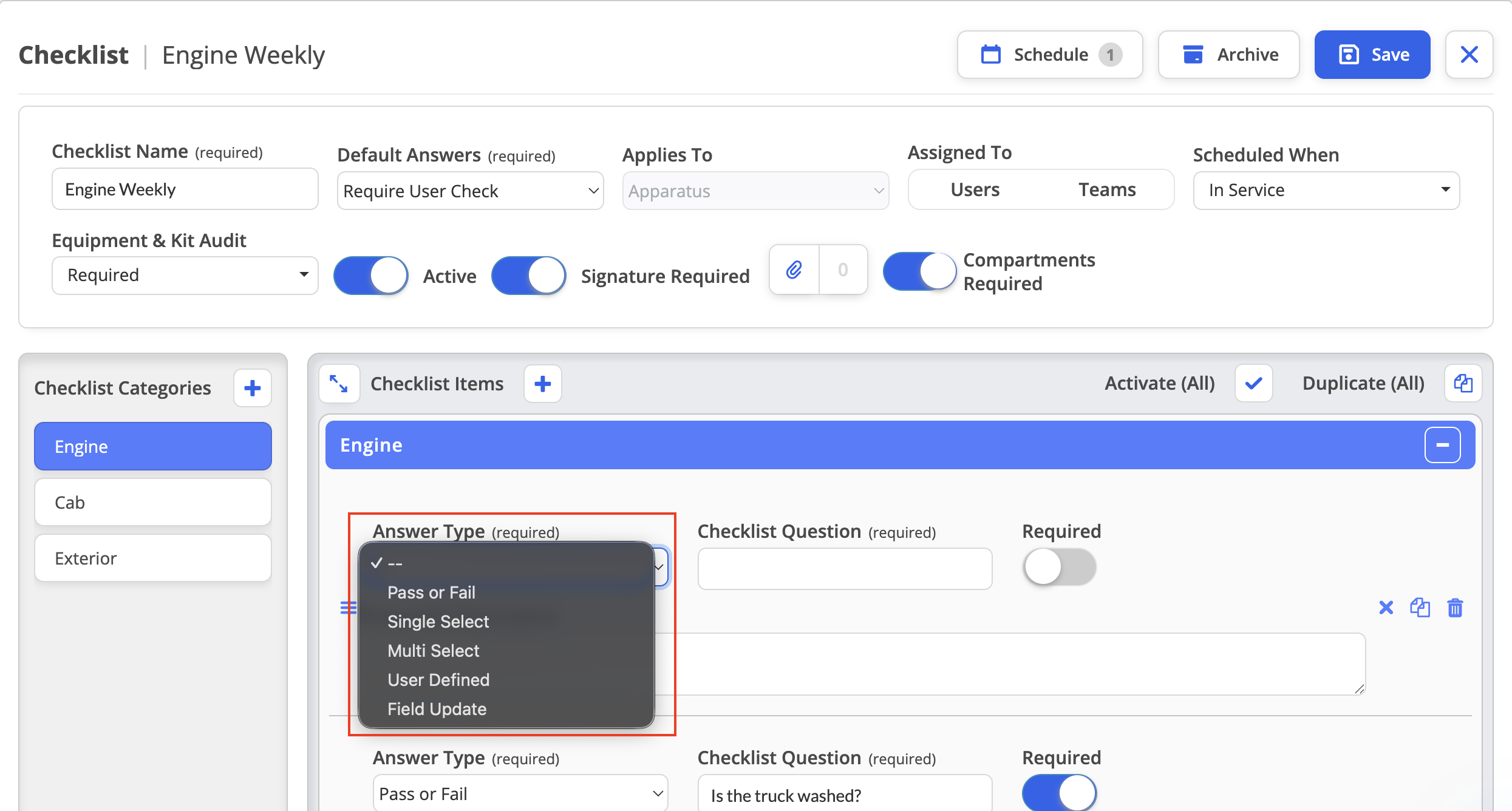Duplicate this checklist item with copy icon
This screenshot has width=1512, height=811.
click(x=1420, y=608)
